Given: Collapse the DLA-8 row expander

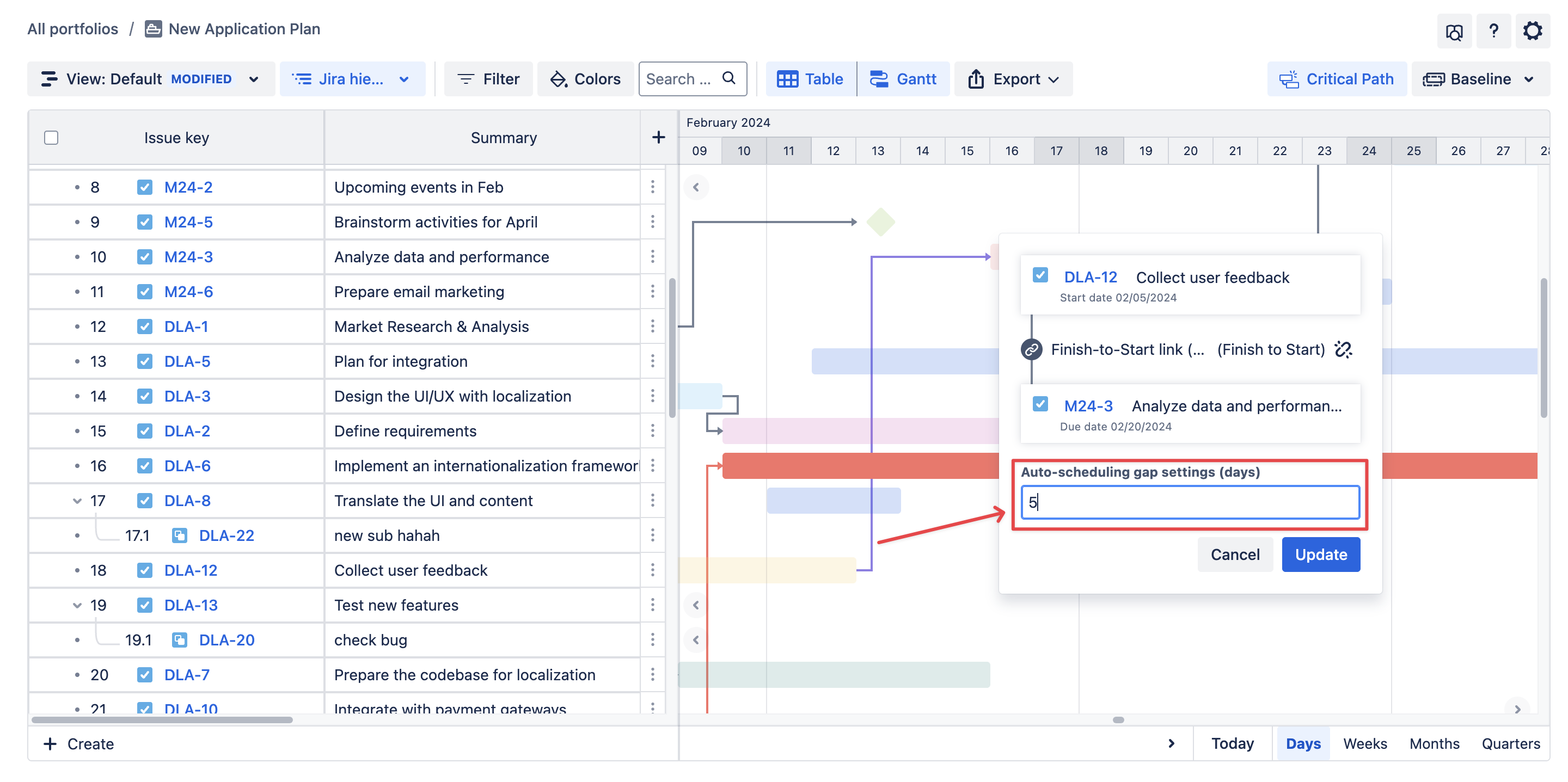Looking at the screenshot, I should (77, 501).
